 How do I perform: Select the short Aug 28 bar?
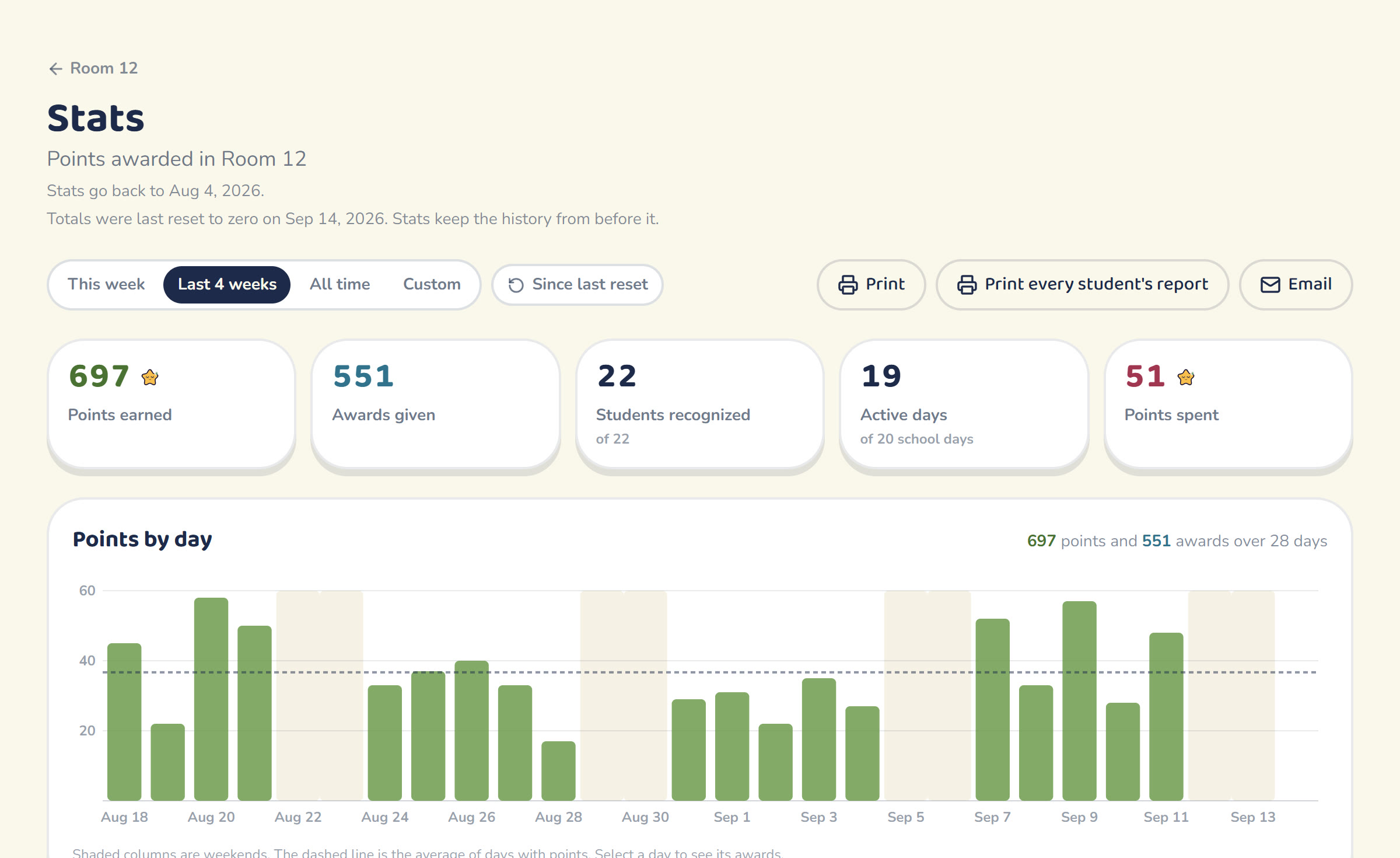[558, 771]
